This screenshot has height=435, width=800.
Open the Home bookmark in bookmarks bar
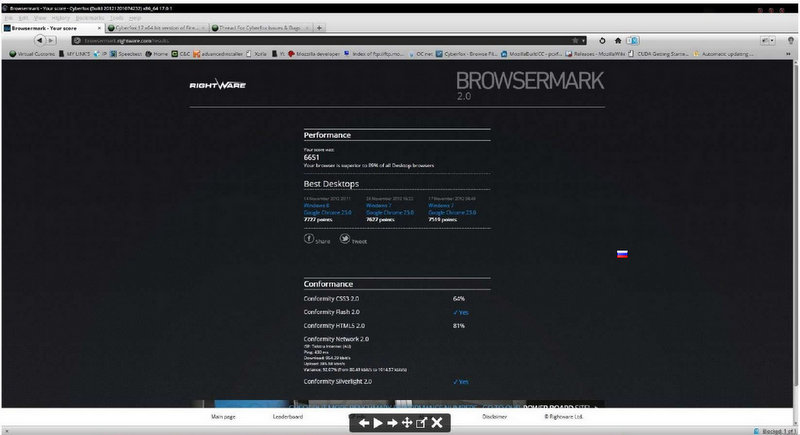[157, 54]
